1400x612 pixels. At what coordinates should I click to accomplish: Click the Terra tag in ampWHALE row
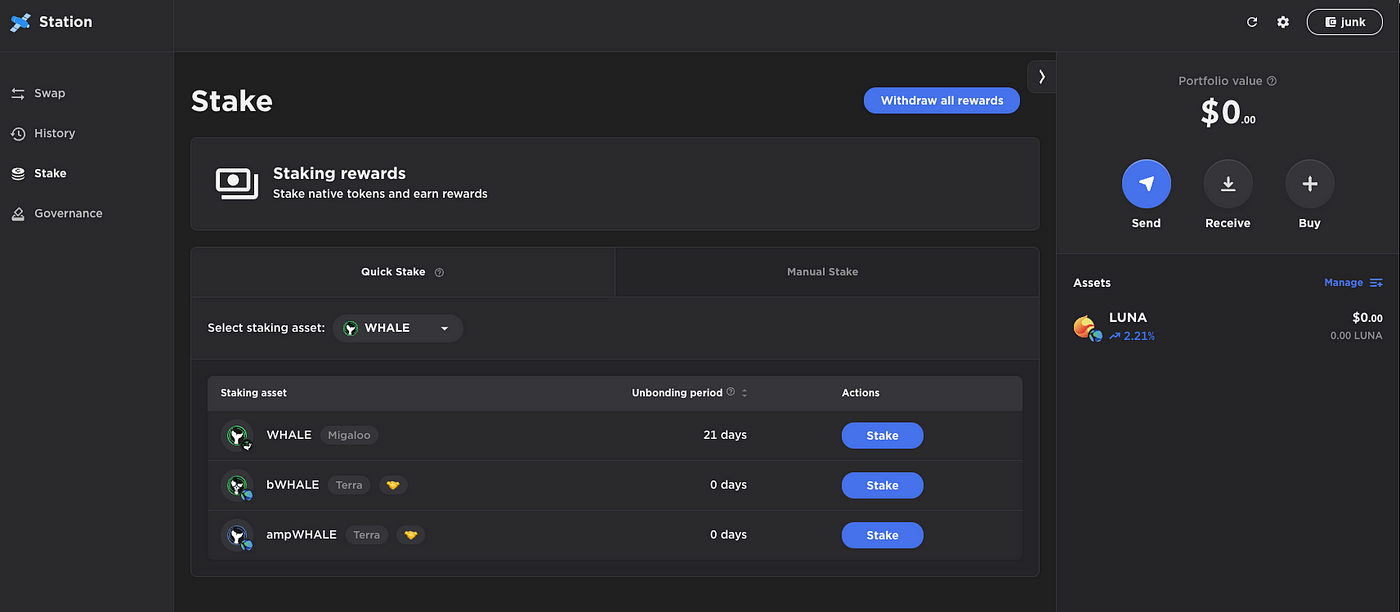click(367, 535)
